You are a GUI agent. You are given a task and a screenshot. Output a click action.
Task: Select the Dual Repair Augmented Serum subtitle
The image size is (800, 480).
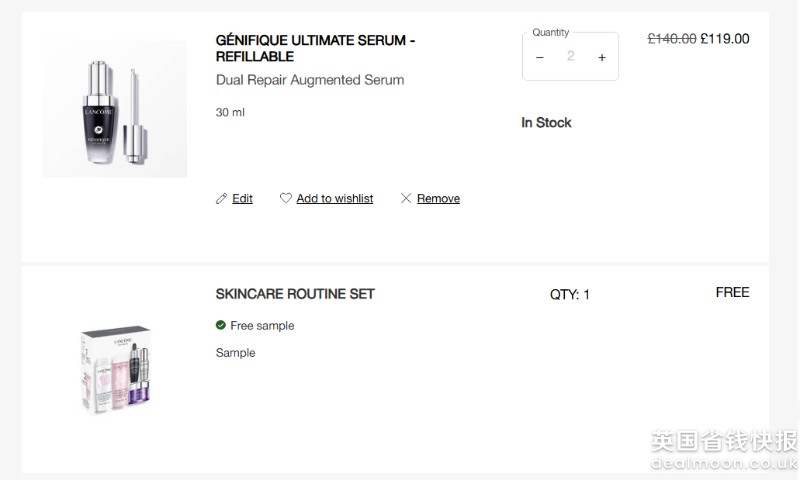[310, 80]
